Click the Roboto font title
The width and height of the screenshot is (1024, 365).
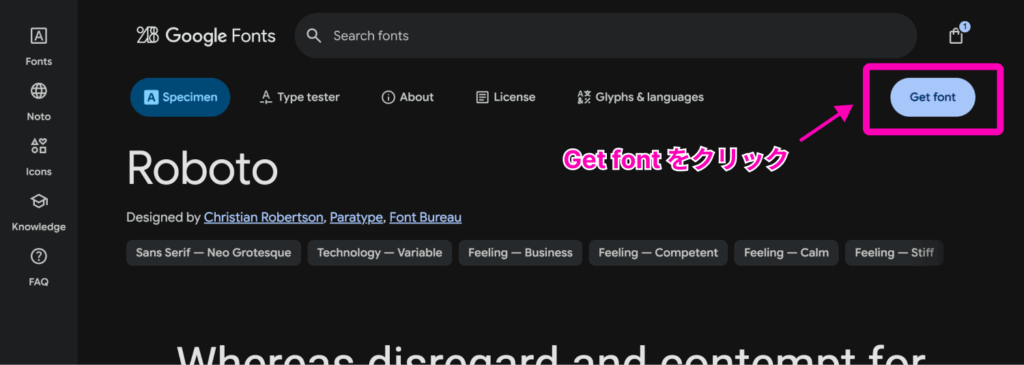point(202,168)
